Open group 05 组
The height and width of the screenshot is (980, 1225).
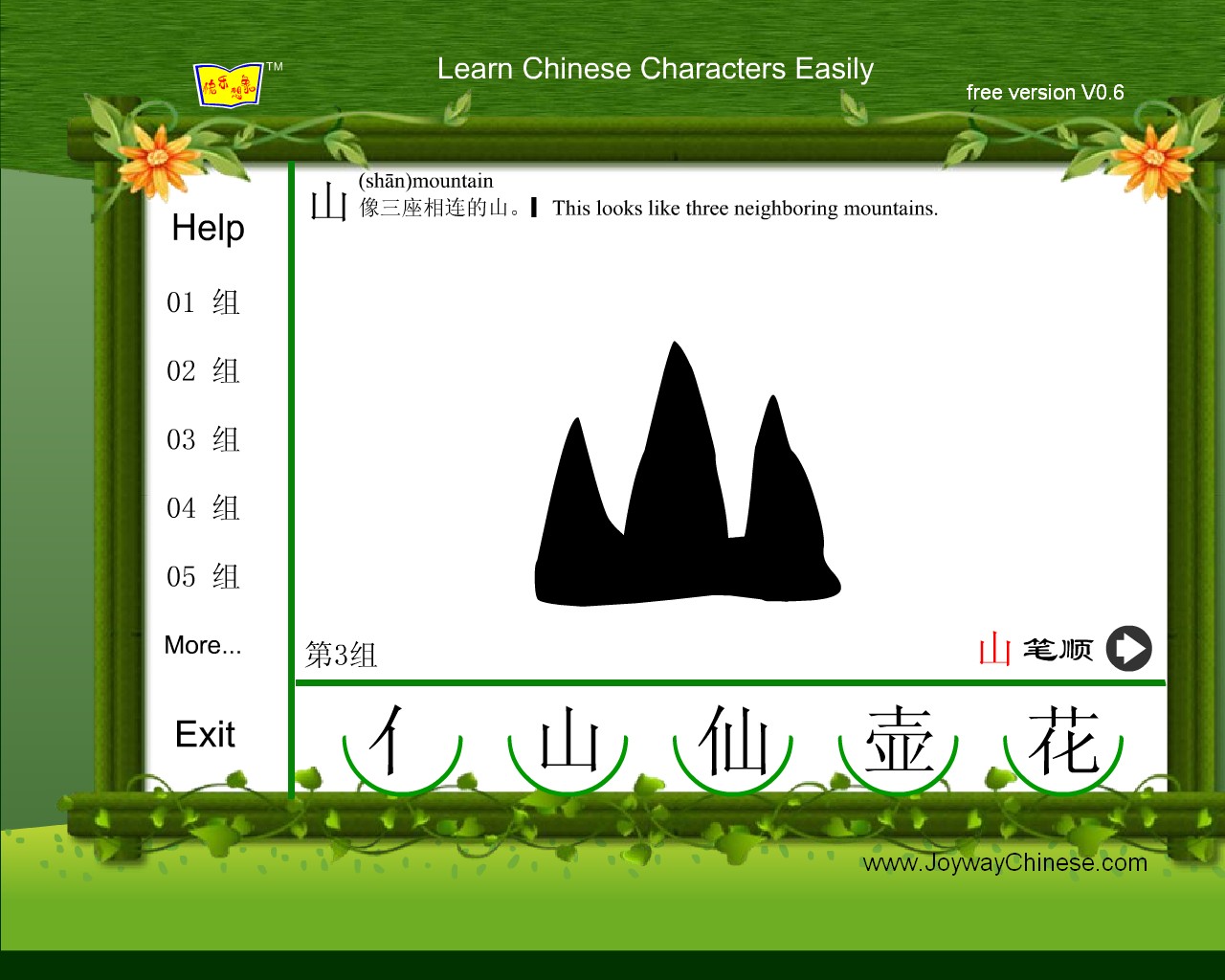coord(203,576)
